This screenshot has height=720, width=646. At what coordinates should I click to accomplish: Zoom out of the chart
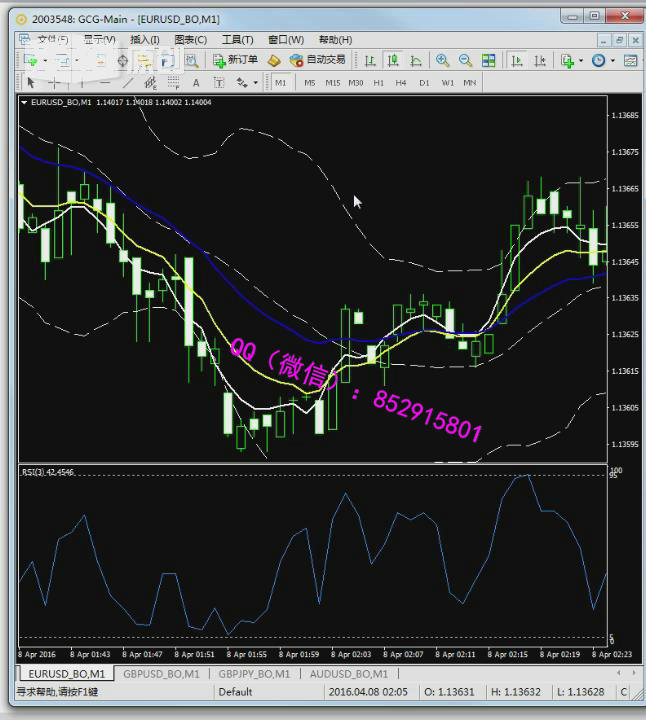pyautogui.click(x=465, y=60)
